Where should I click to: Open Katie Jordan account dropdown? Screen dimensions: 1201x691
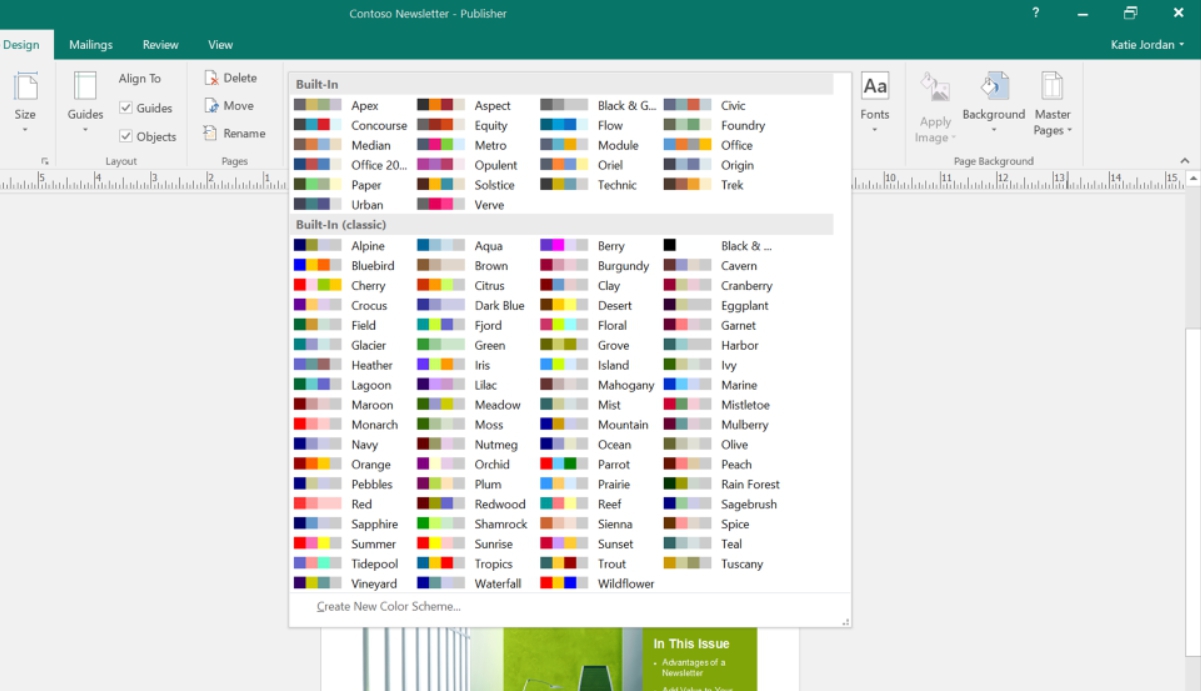(x=1147, y=45)
